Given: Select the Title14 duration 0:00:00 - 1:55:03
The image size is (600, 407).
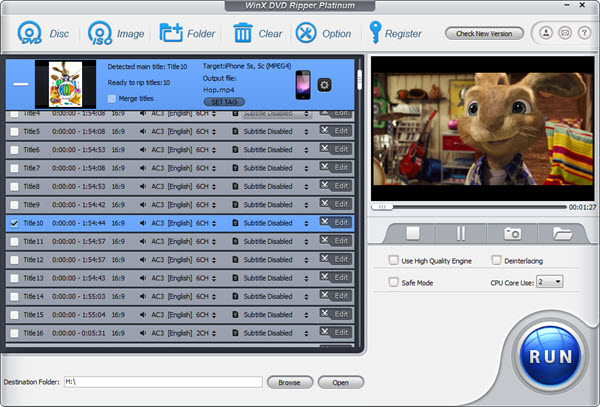Looking at the screenshot, I should [79, 296].
